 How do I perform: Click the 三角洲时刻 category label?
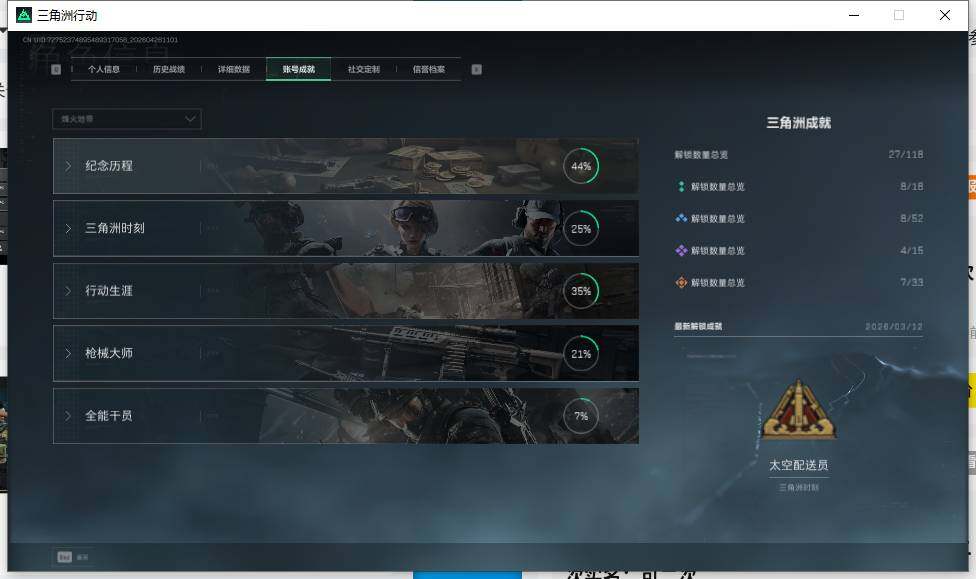click(115, 228)
